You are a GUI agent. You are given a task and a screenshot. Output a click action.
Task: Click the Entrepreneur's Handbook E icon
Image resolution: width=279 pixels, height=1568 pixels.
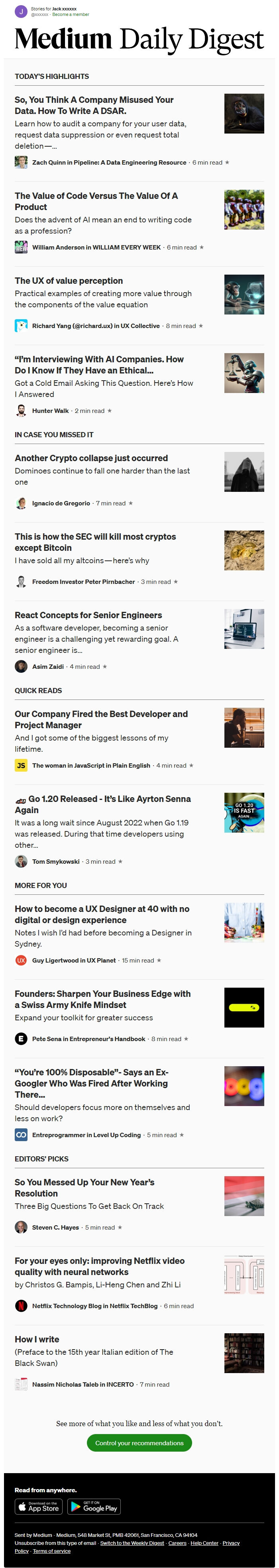pos(21,1038)
